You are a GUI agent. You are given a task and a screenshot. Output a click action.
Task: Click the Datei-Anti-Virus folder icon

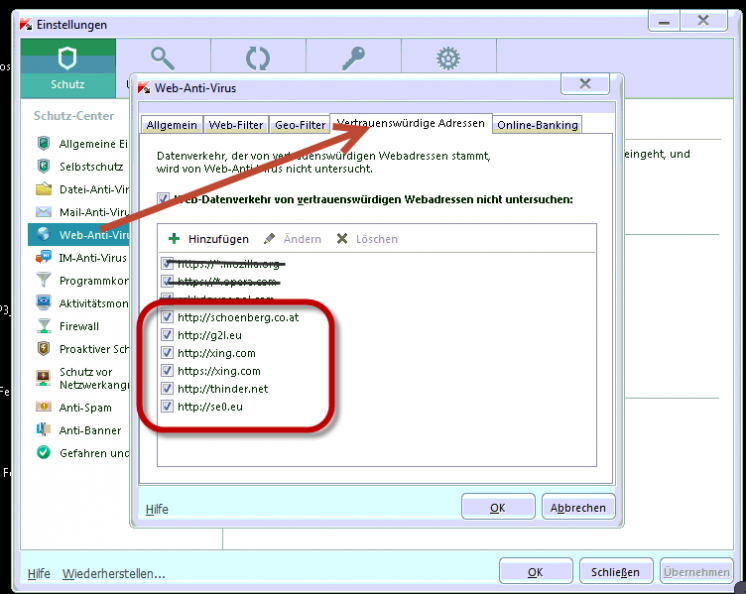[x=44, y=189]
